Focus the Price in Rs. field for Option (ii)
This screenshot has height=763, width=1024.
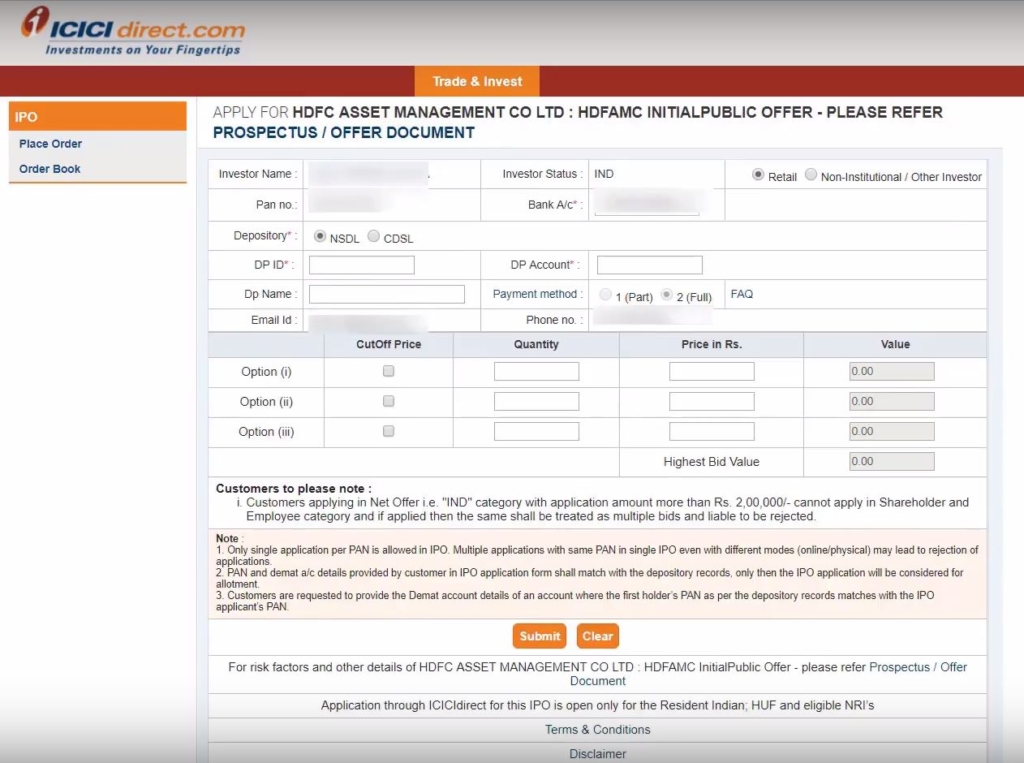(x=712, y=401)
